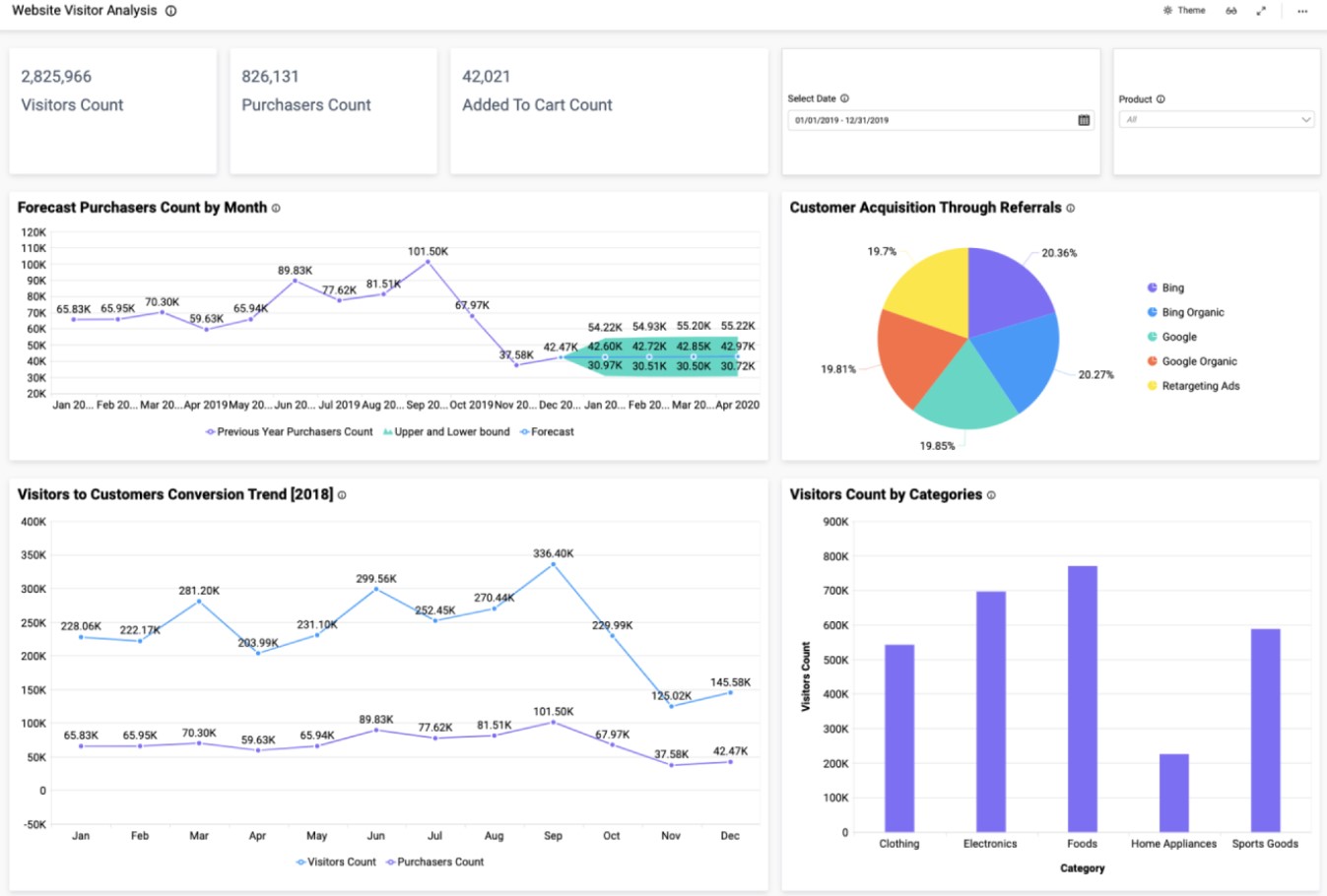
Task: Click the 336.40K peak label for September visitors
Action: point(554,554)
